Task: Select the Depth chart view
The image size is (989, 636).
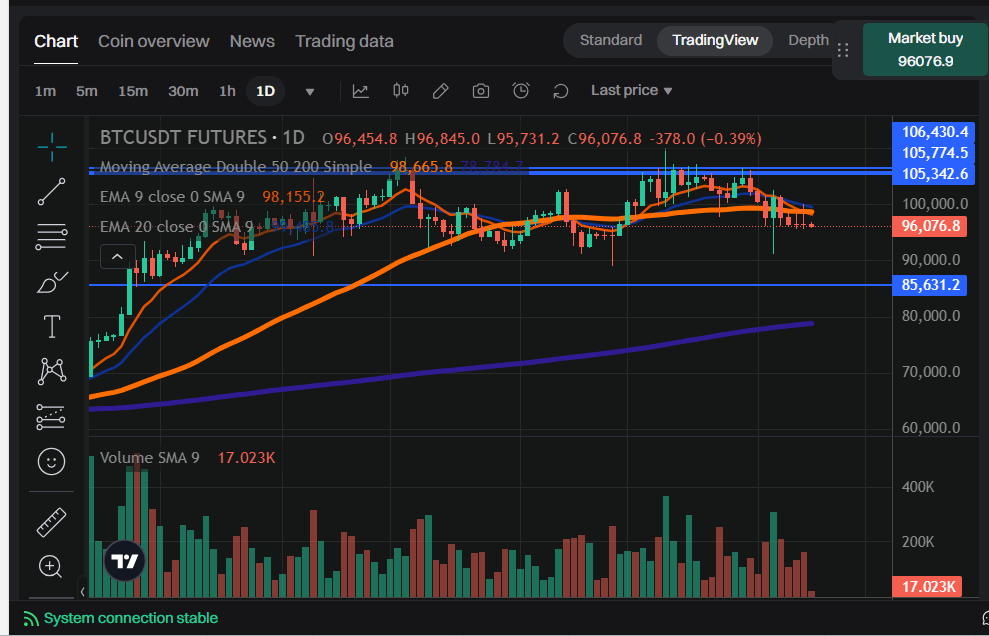Action: click(808, 40)
